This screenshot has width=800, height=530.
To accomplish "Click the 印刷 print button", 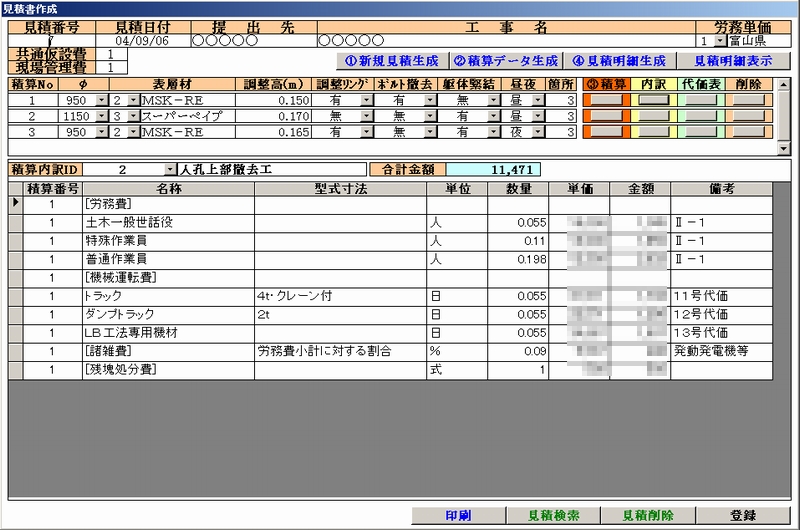I will (458, 516).
